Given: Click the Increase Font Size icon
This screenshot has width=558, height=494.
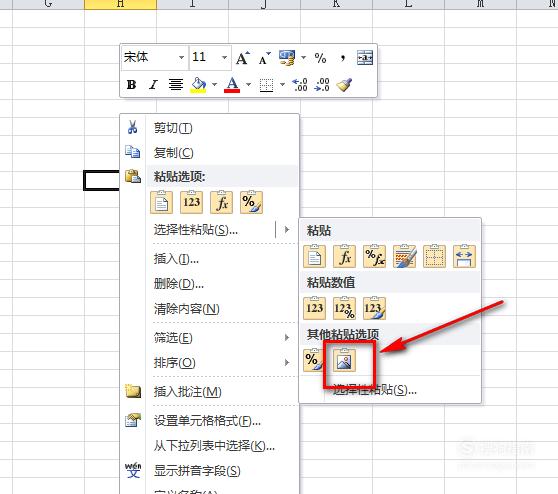Looking at the screenshot, I should (x=243, y=58).
